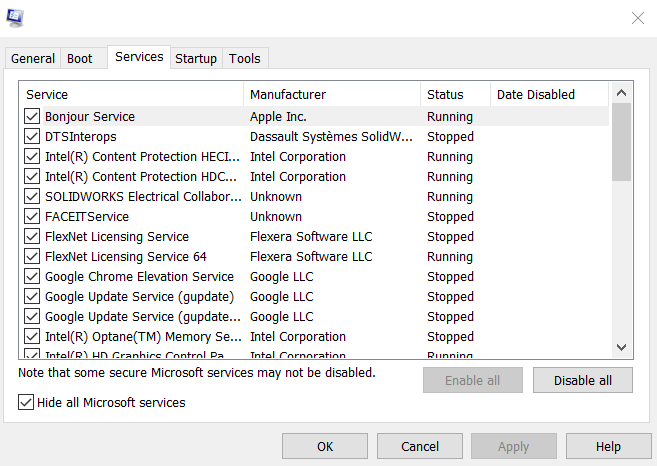Go to the Startup tab
Viewport: 657px width, 466px height.
196,58
